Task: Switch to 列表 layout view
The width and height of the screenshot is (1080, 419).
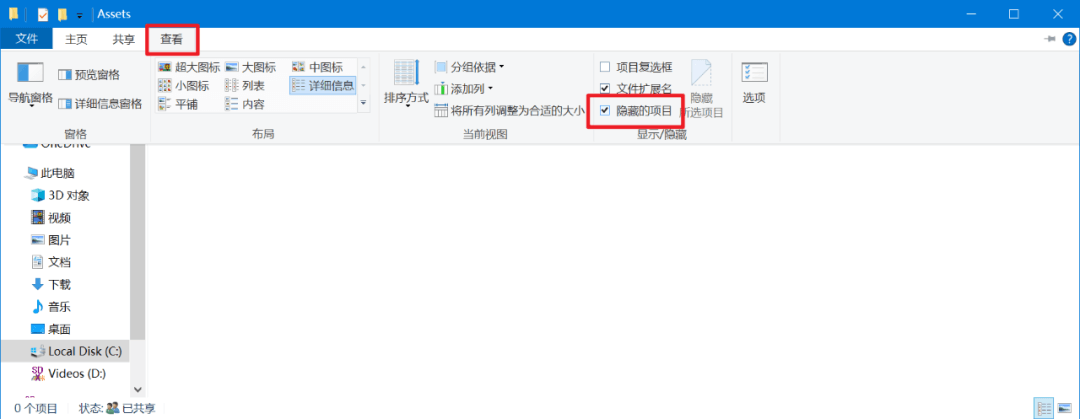Action: (245, 85)
